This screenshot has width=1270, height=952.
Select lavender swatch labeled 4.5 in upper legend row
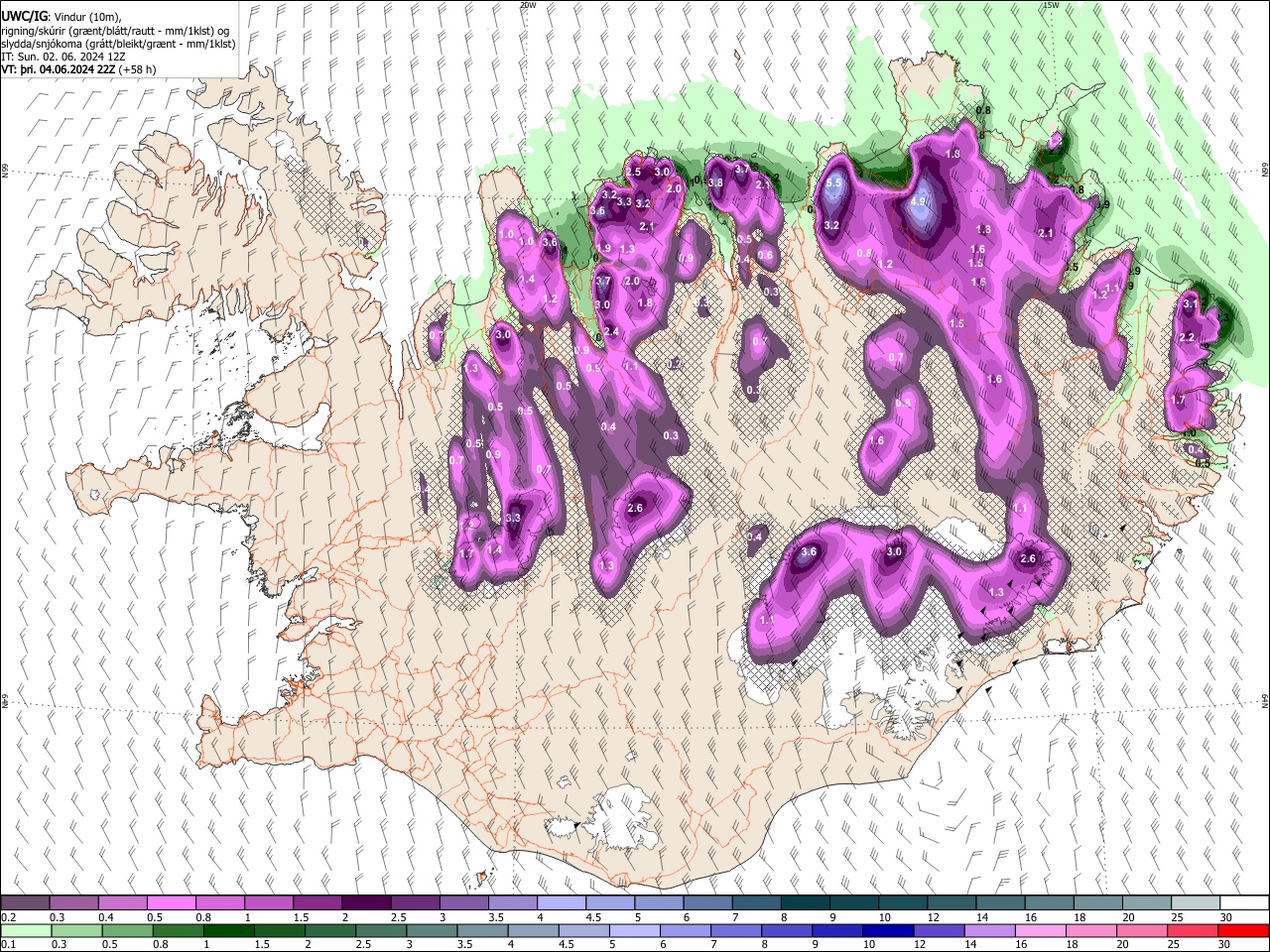pyautogui.click(x=610, y=902)
